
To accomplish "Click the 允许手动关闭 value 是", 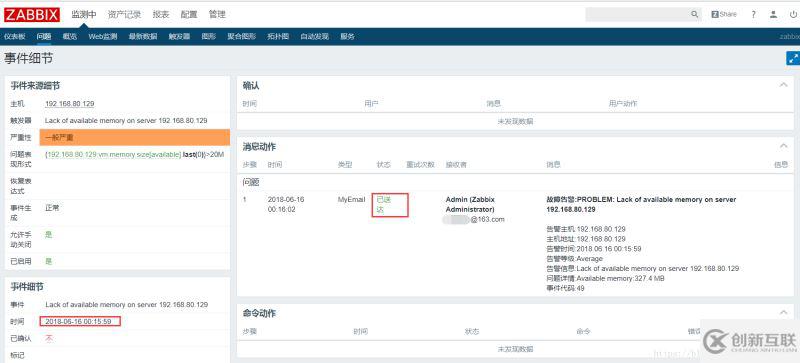I will 48,234.
